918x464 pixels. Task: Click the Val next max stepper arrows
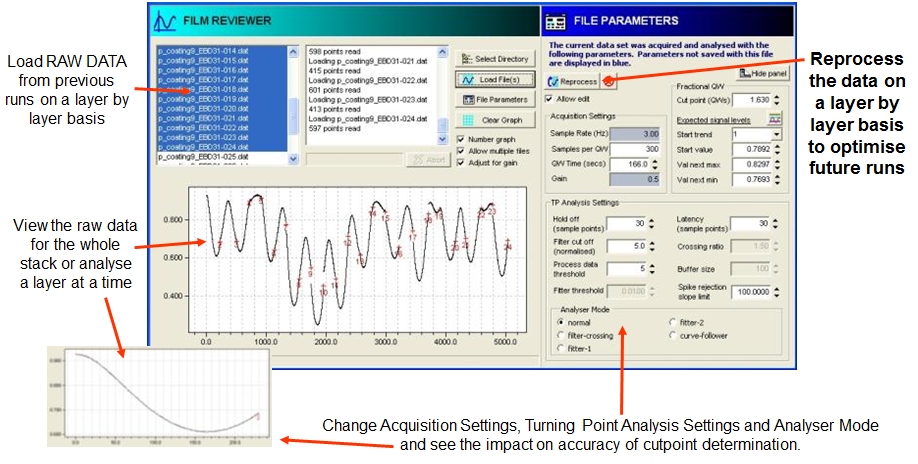(x=776, y=165)
